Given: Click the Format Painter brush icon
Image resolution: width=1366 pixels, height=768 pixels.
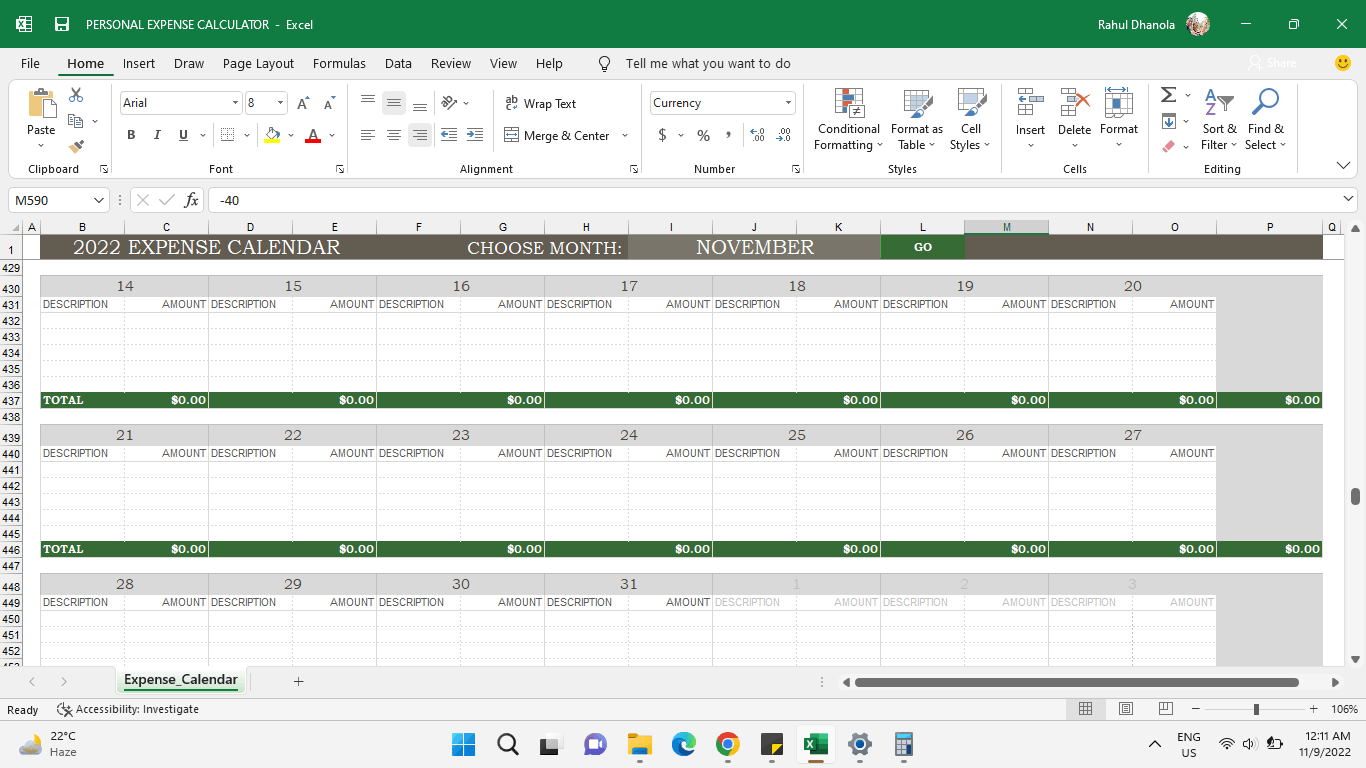Looking at the screenshot, I should click(x=76, y=146).
